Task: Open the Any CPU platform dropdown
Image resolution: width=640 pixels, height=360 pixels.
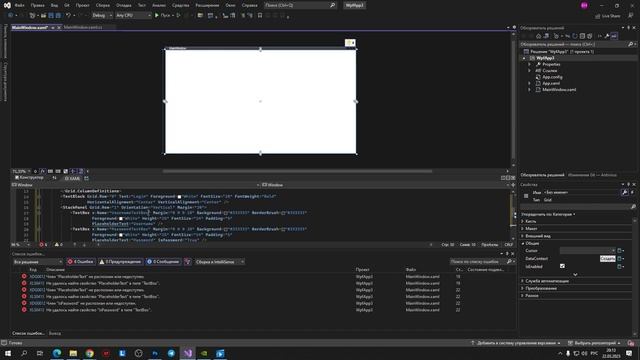Action: pos(133,16)
